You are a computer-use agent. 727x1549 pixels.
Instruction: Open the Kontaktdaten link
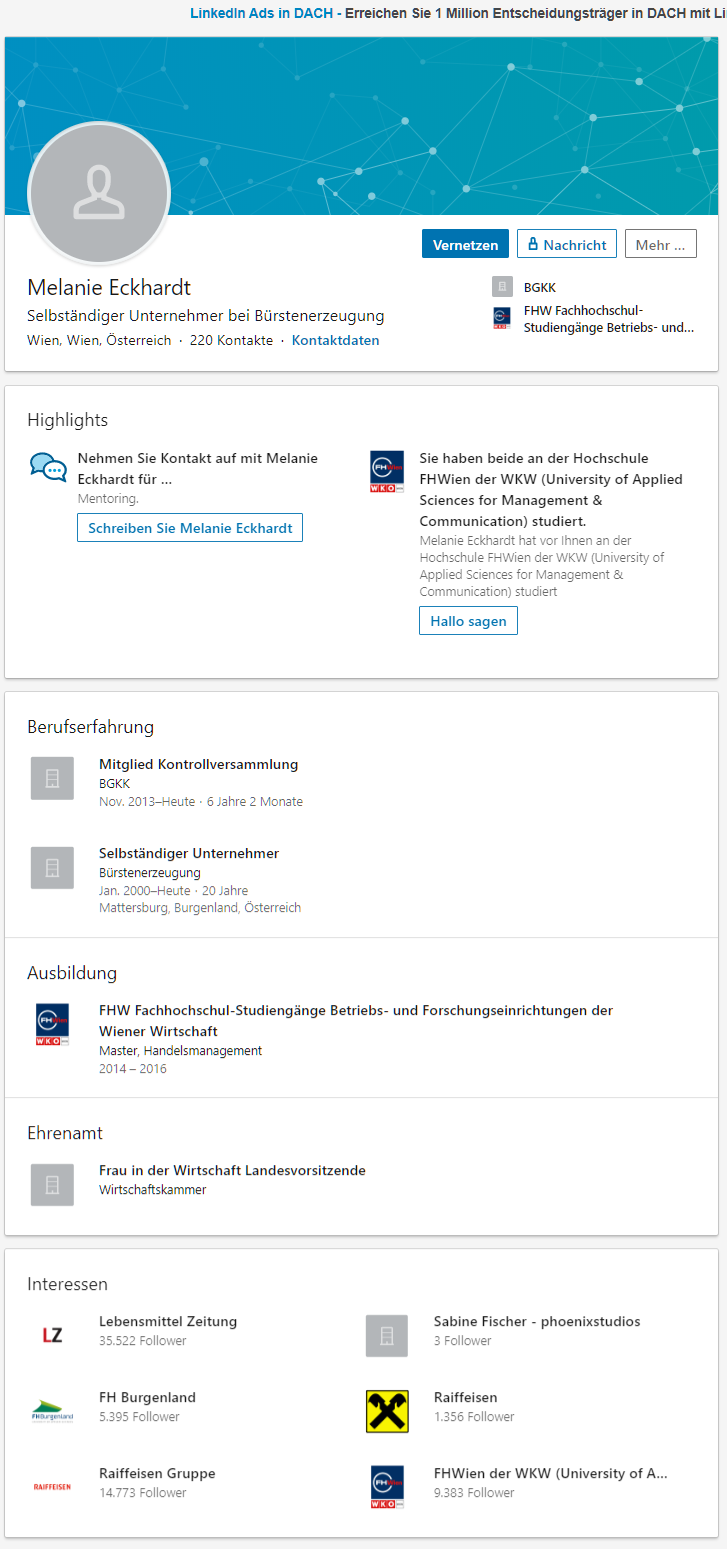335,340
